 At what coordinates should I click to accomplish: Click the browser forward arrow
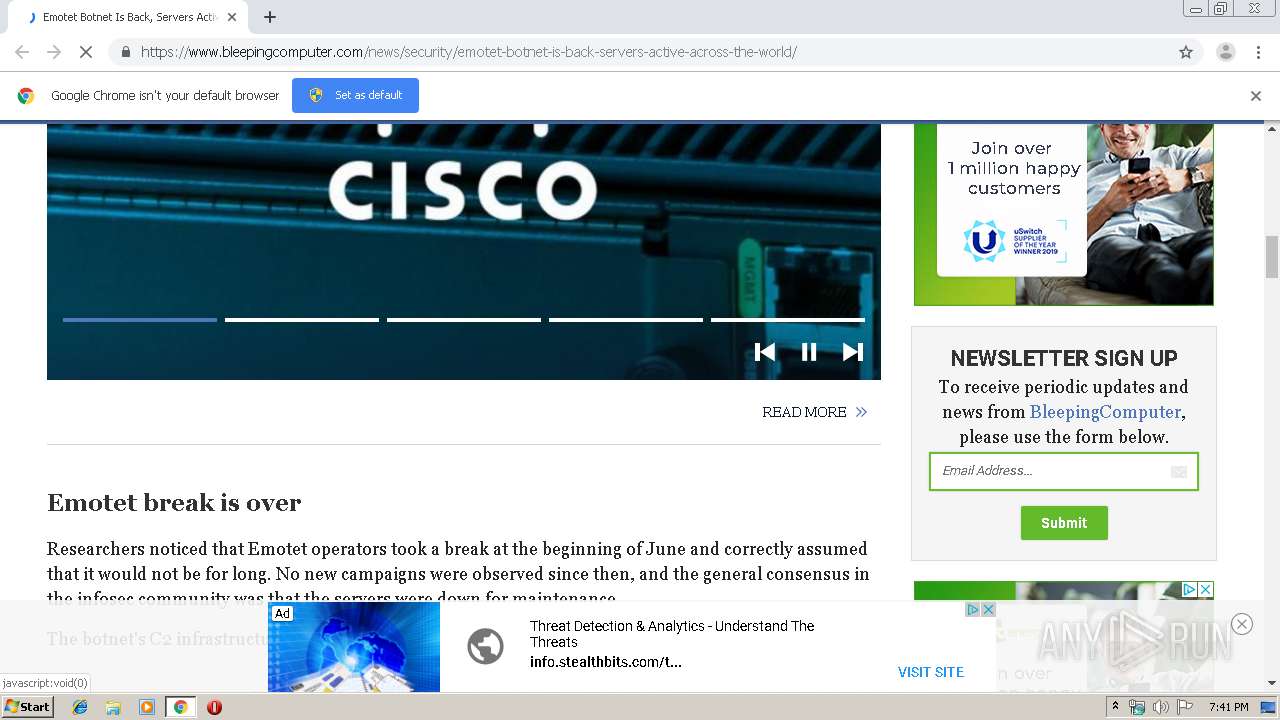coord(54,52)
